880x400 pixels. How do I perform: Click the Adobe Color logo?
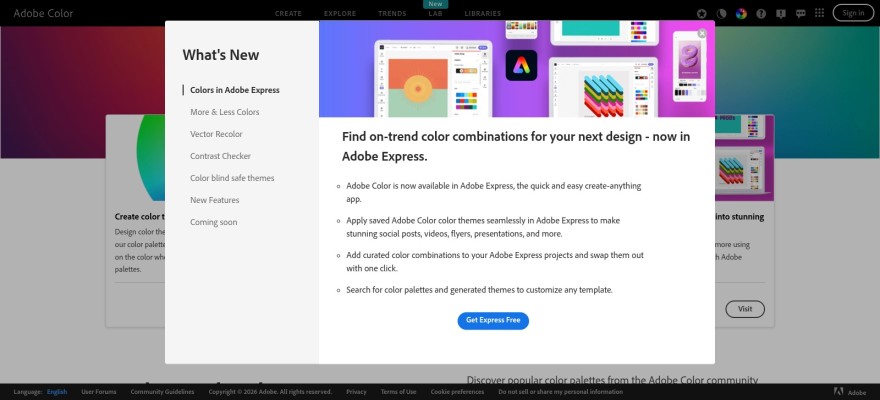[43, 13]
